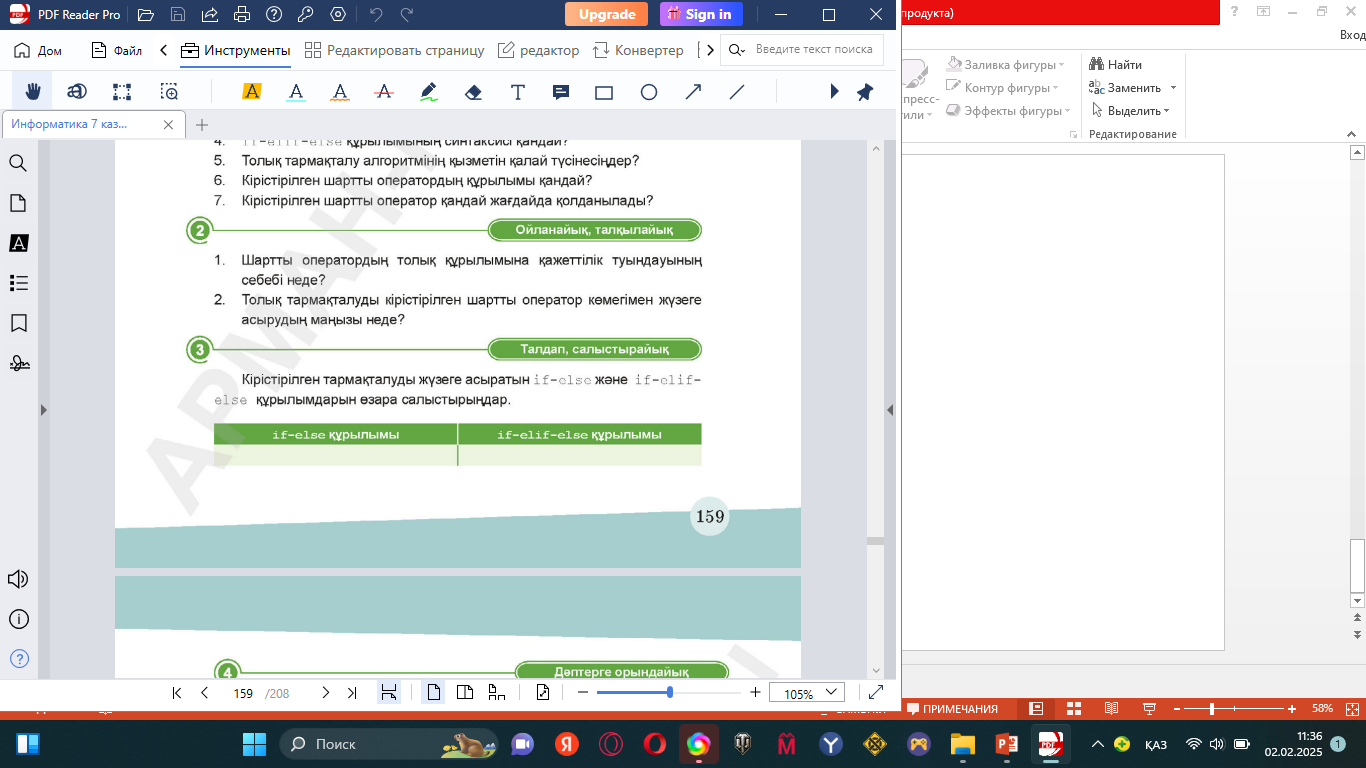Click Найти in PowerPoint ribbon

(x=1116, y=65)
